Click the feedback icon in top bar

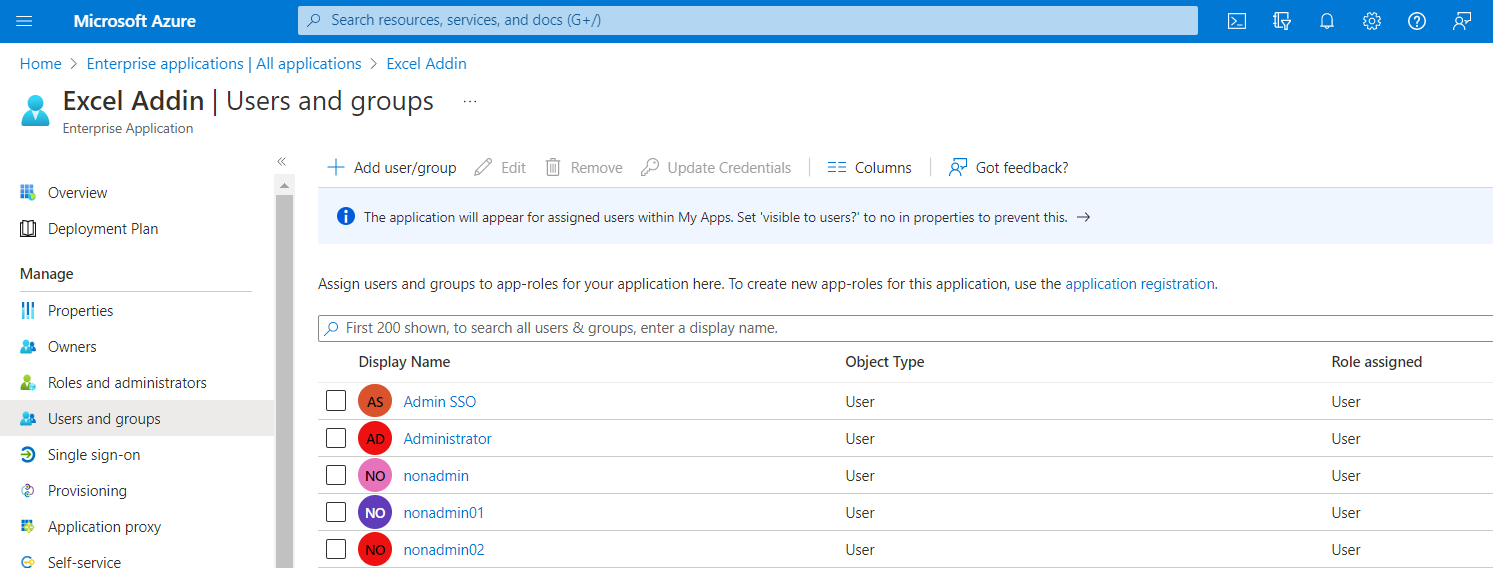coord(1462,21)
